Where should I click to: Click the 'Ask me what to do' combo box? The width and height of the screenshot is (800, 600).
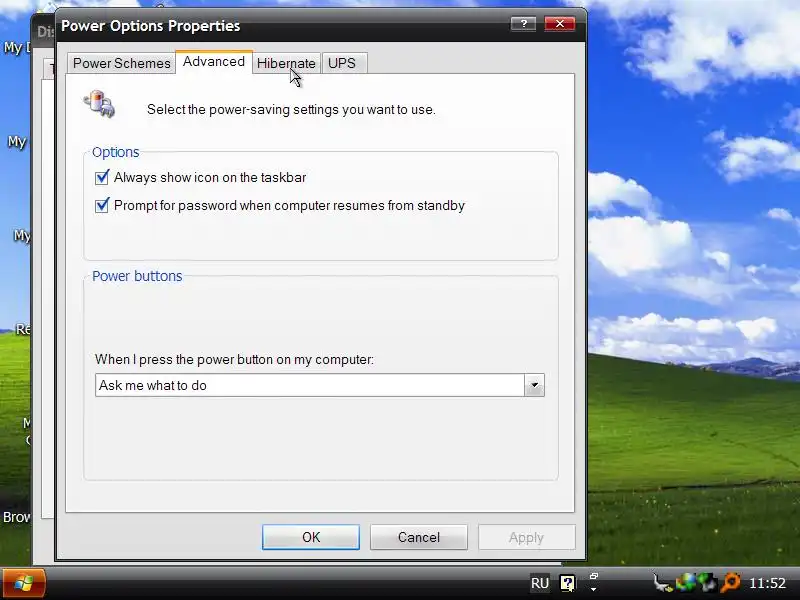[x=319, y=385]
